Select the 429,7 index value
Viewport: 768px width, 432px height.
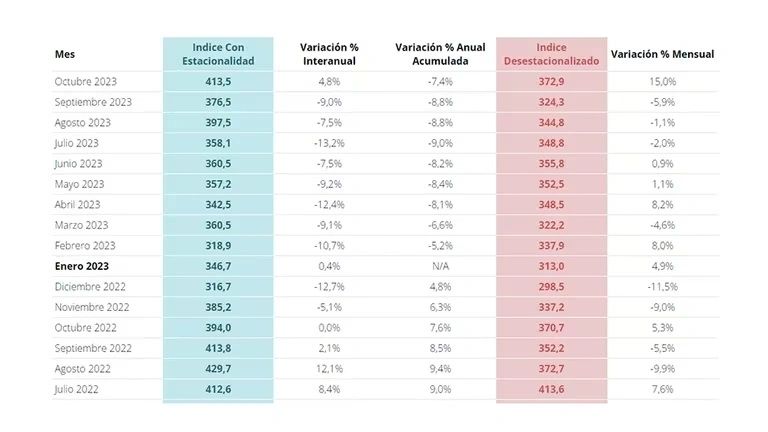(218, 369)
